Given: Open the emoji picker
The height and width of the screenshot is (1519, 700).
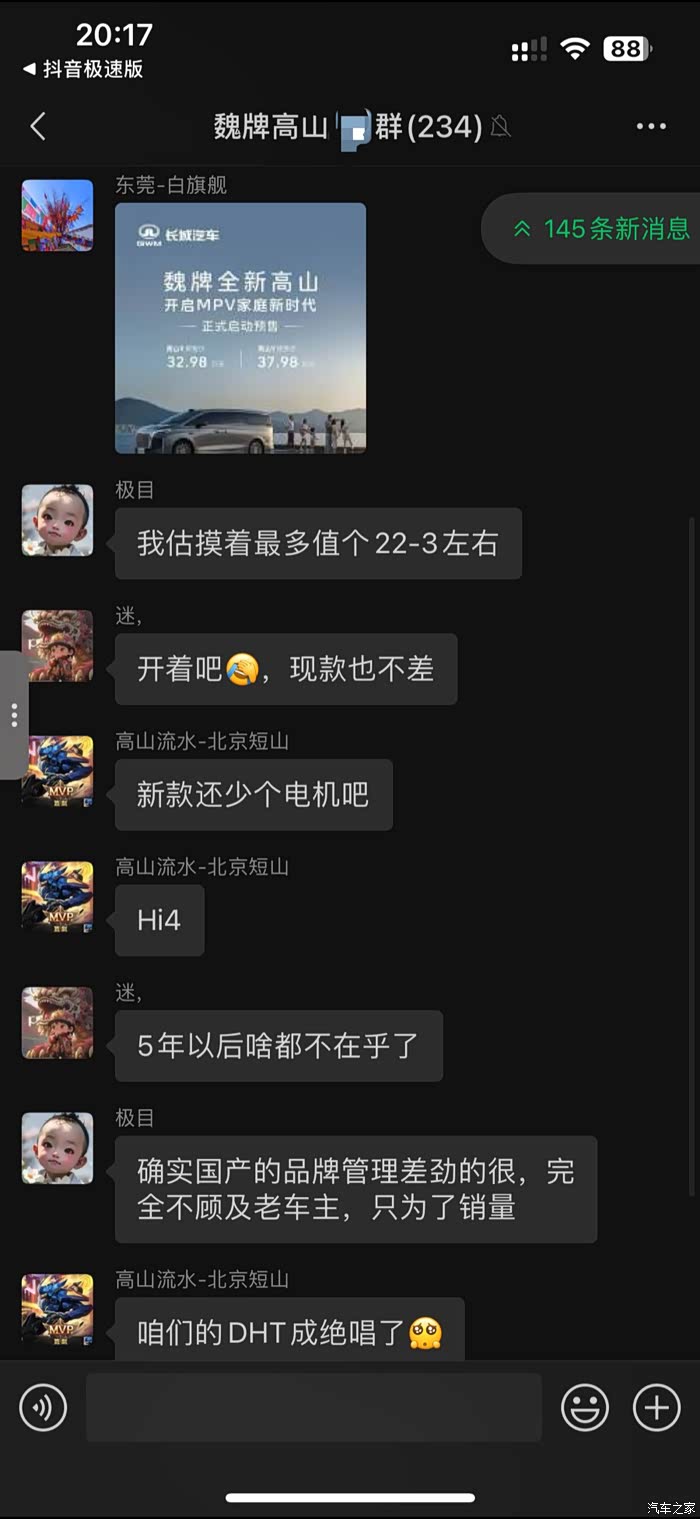Looking at the screenshot, I should pyautogui.click(x=585, y=1408).
